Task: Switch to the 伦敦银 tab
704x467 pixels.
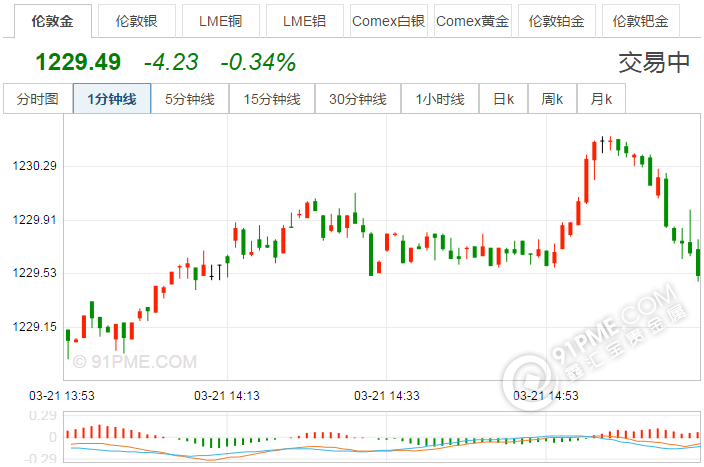Action: click(x=136, y=21)
